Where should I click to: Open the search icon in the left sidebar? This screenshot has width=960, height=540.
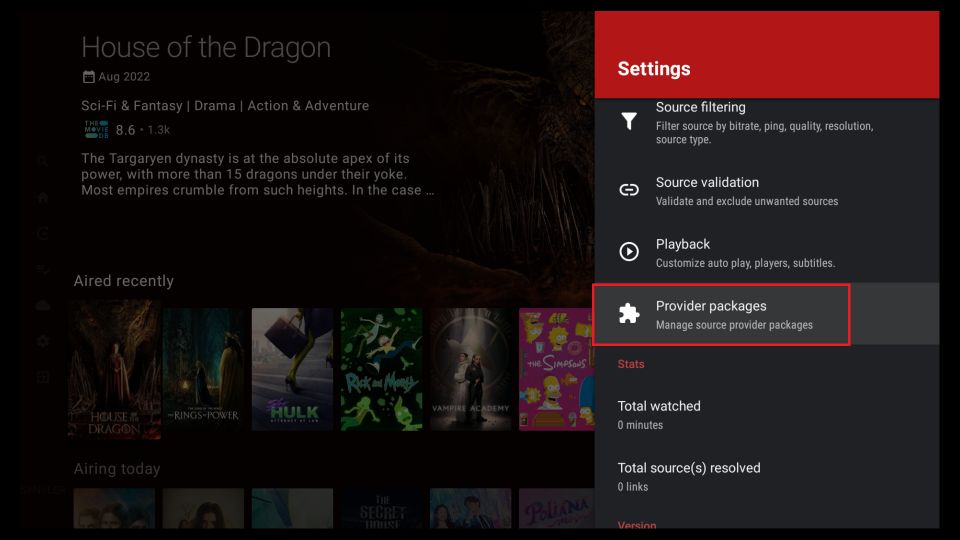tap(42, 162)
